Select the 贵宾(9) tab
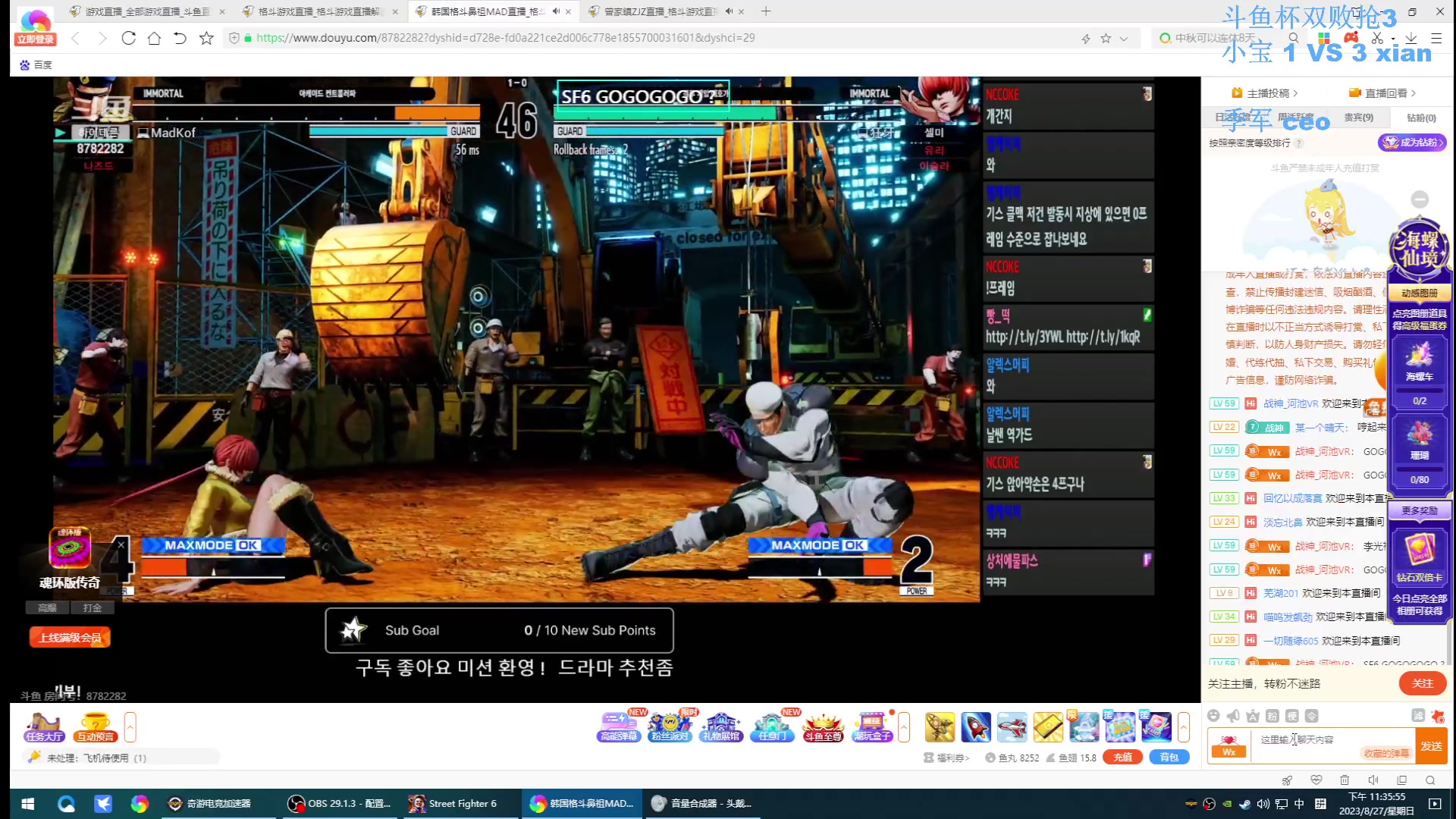 click(1359, 118)
